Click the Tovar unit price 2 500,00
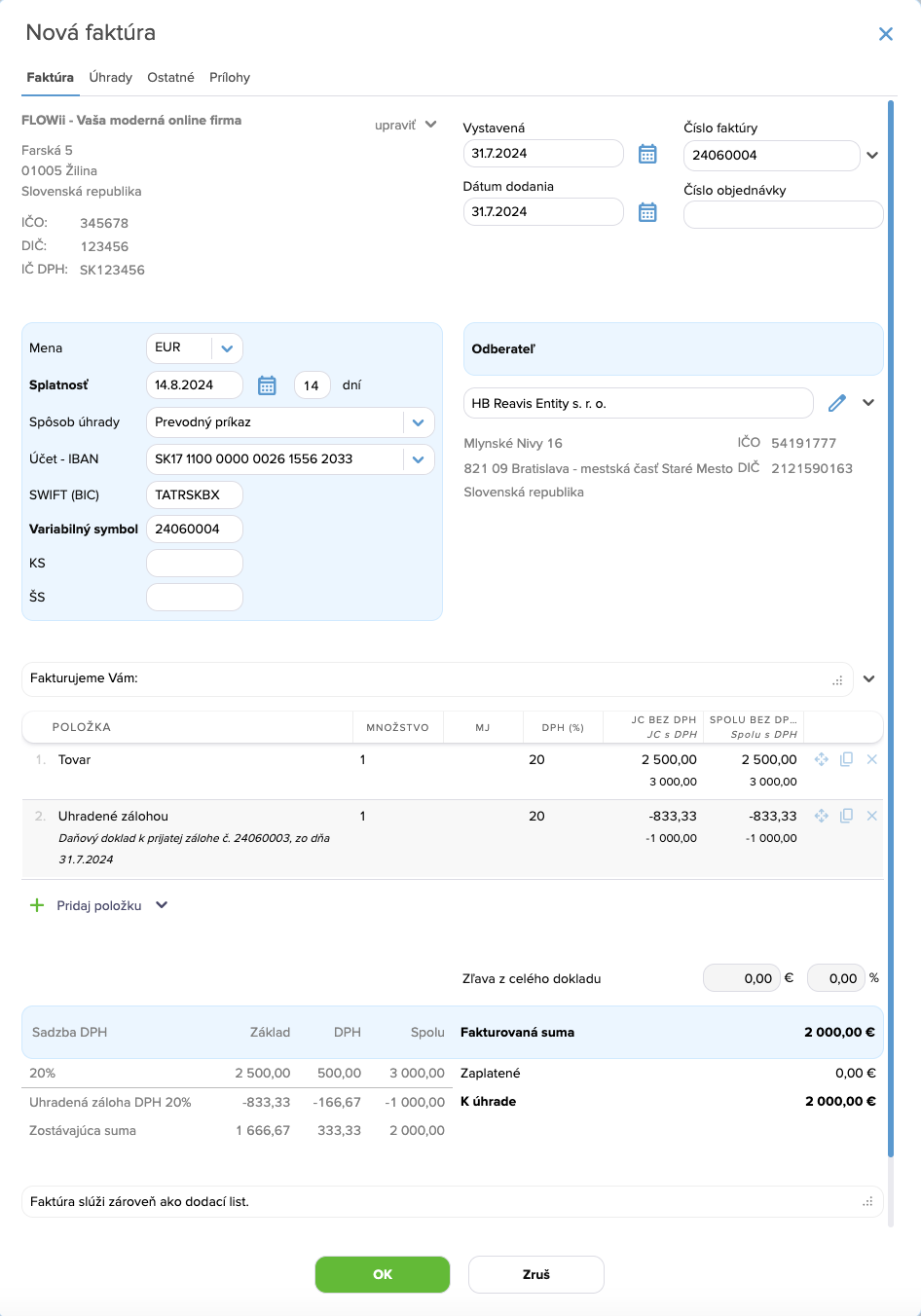Viewport: 921px width, 1316px height. pos(669,760)
